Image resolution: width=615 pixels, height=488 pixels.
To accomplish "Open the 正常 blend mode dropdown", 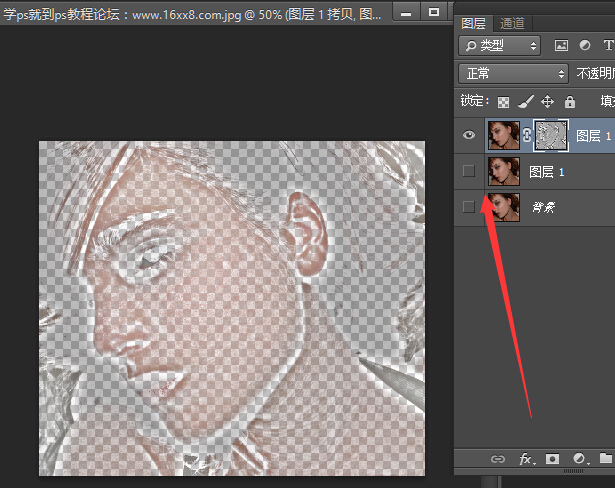I will click(x=513, y=74).
